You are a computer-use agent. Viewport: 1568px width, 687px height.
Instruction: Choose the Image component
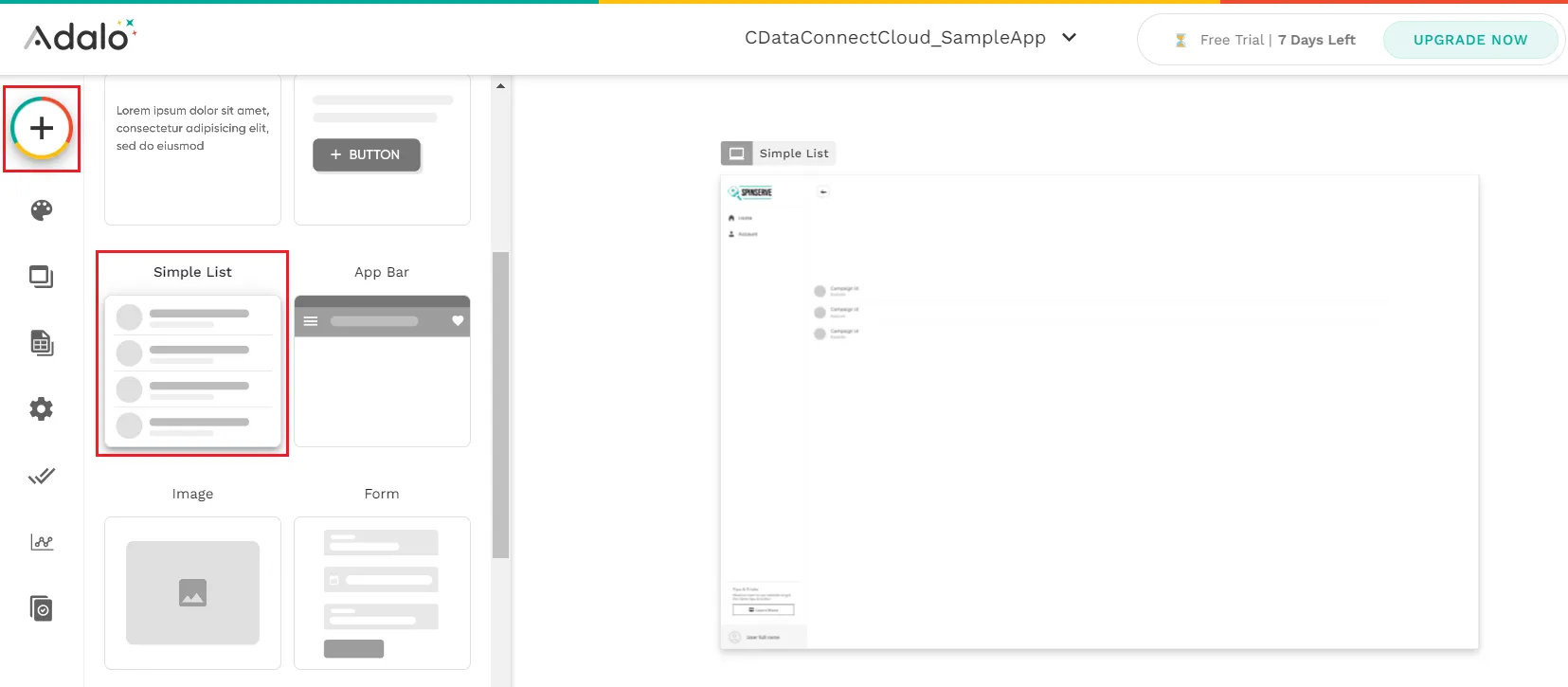point(192,592)
